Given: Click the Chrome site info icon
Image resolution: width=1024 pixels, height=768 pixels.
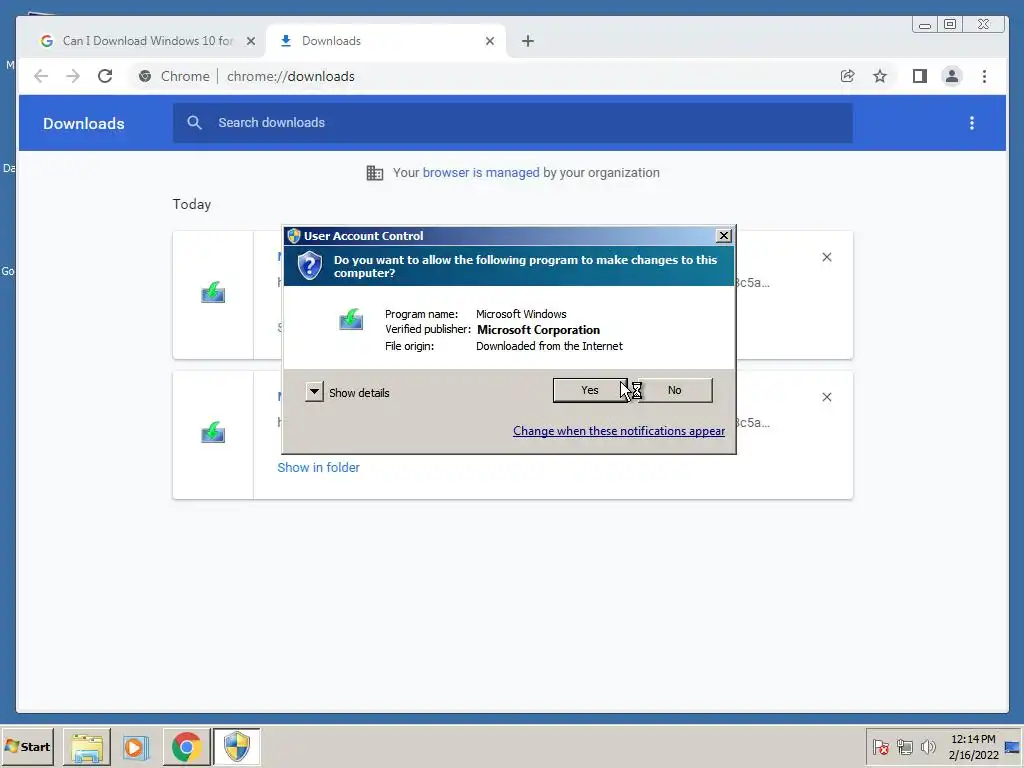Looking at the screenshot, I should 145,76.
